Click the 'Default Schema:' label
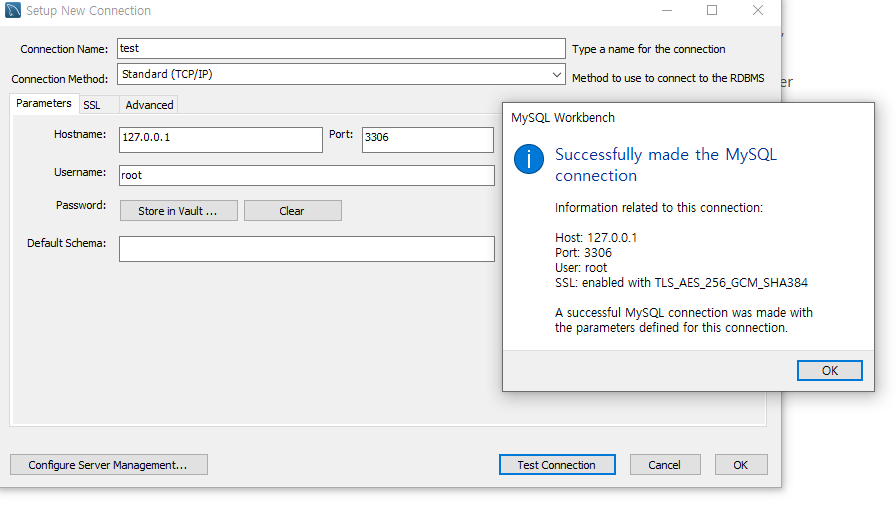Image resolution: width=896 pixels, height=530 pixels. pos(66,243)
